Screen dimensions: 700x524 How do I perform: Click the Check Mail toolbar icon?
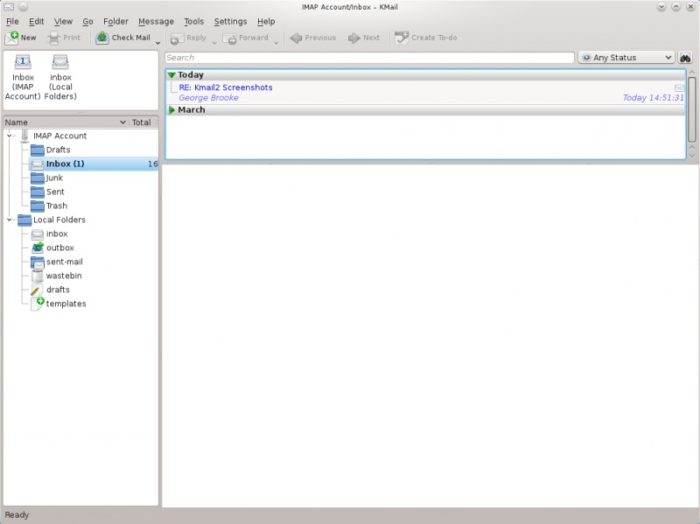[x=103, y=38]
